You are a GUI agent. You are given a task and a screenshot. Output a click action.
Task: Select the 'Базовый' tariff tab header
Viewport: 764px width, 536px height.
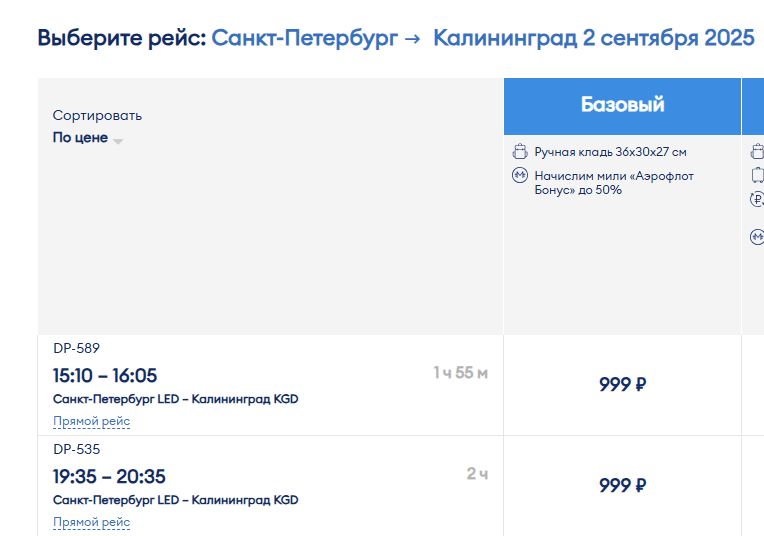click(622, 106)
